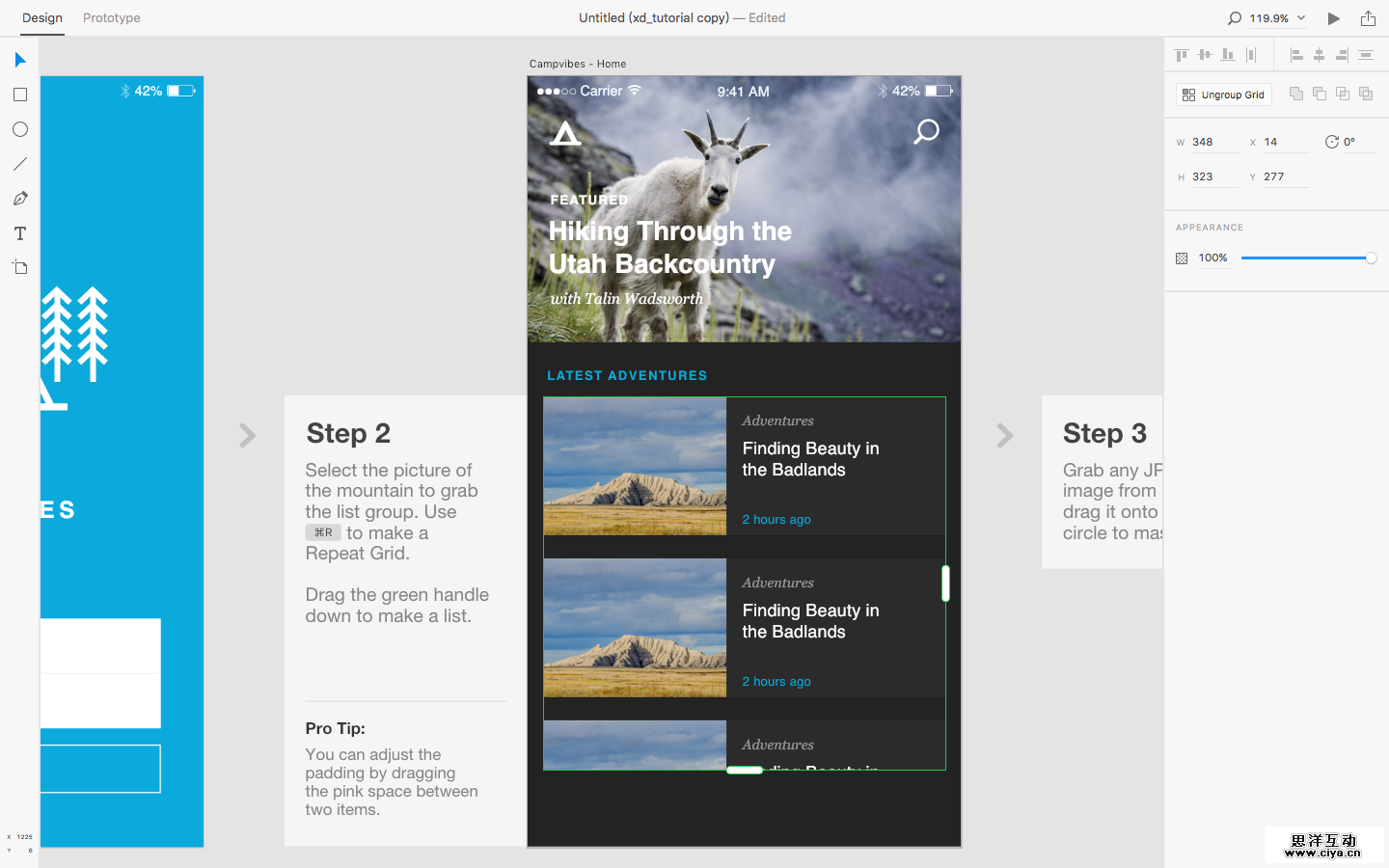Screen dimensions: 1389x868
Task: Pick the Line tool
Action: coord(20,164)
